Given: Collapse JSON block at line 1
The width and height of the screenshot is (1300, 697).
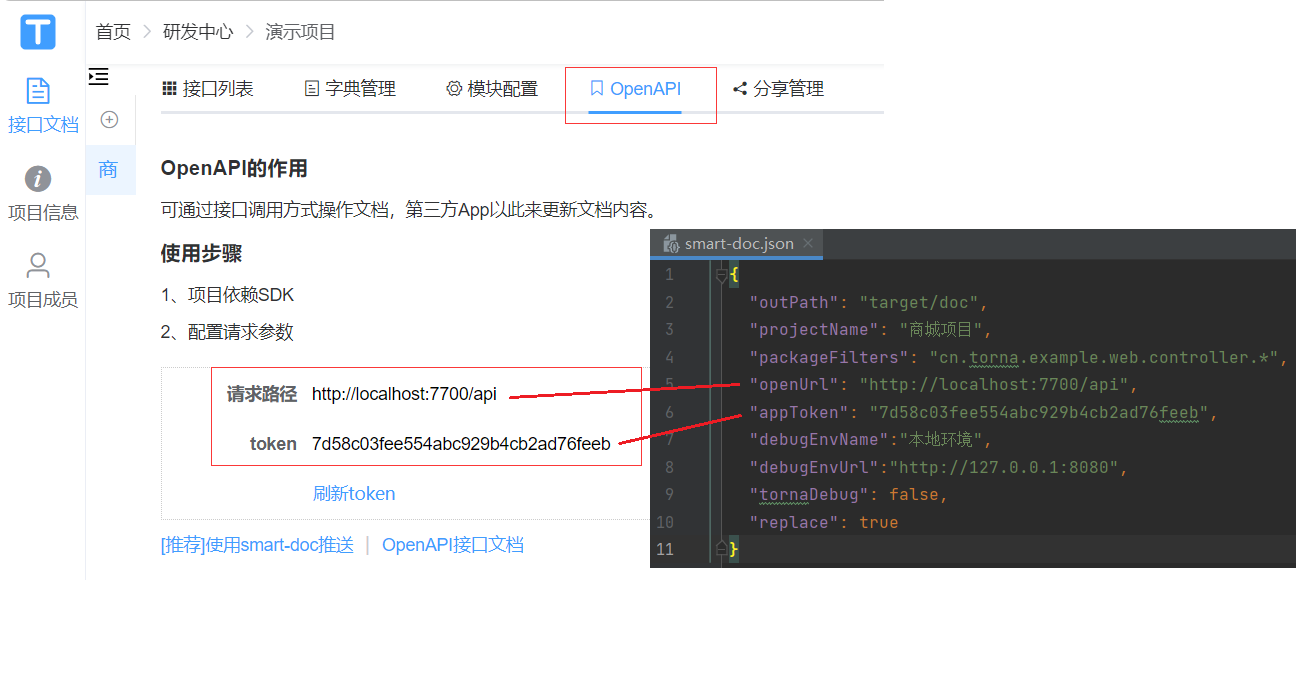Looking at the screenshot, I should (721, 274).
